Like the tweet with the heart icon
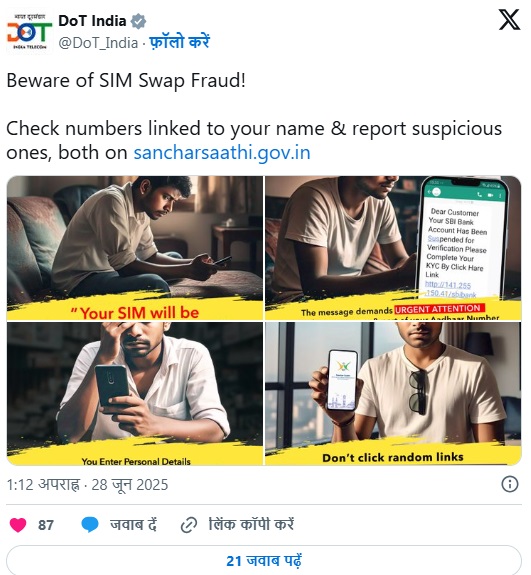531x575 pixels. click(18, 525)
